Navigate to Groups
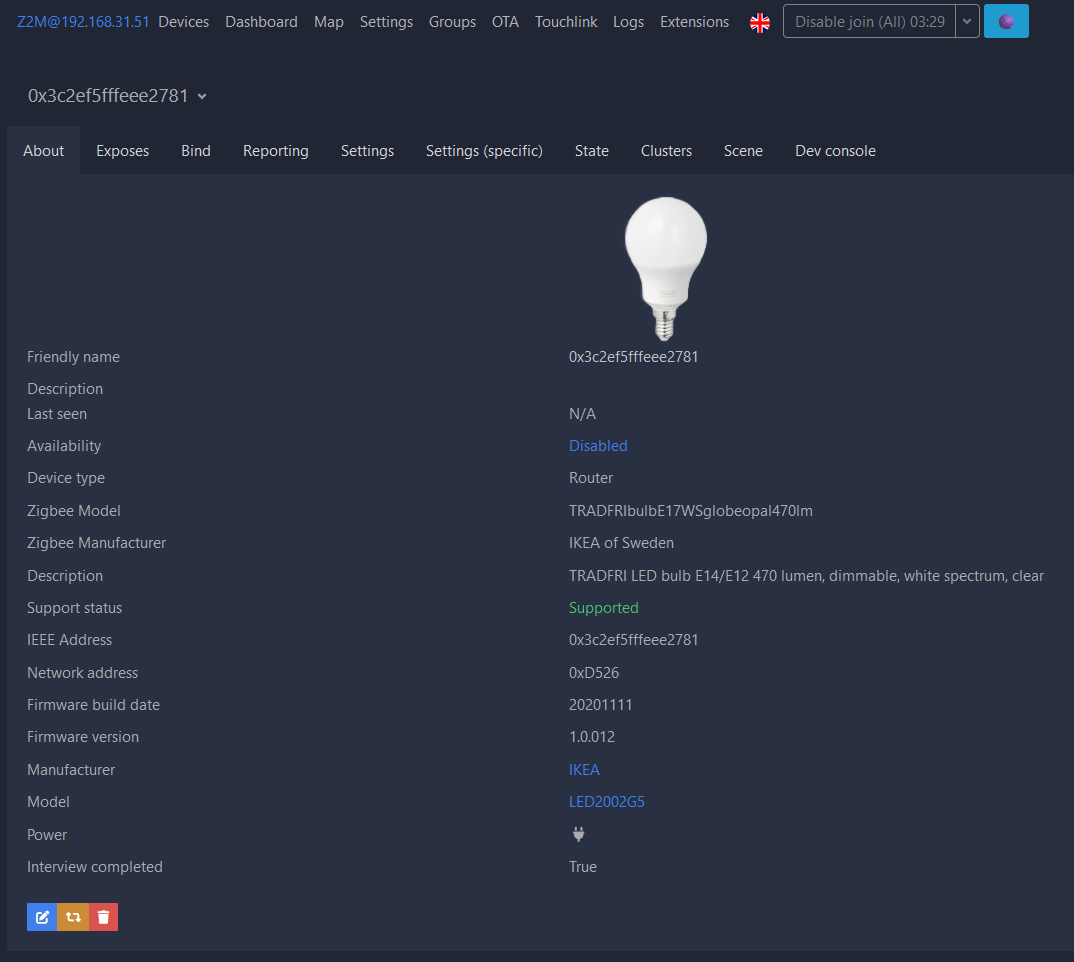Image resolution: width=1074 pixels, height=962 pixels. tap(452, 22)
